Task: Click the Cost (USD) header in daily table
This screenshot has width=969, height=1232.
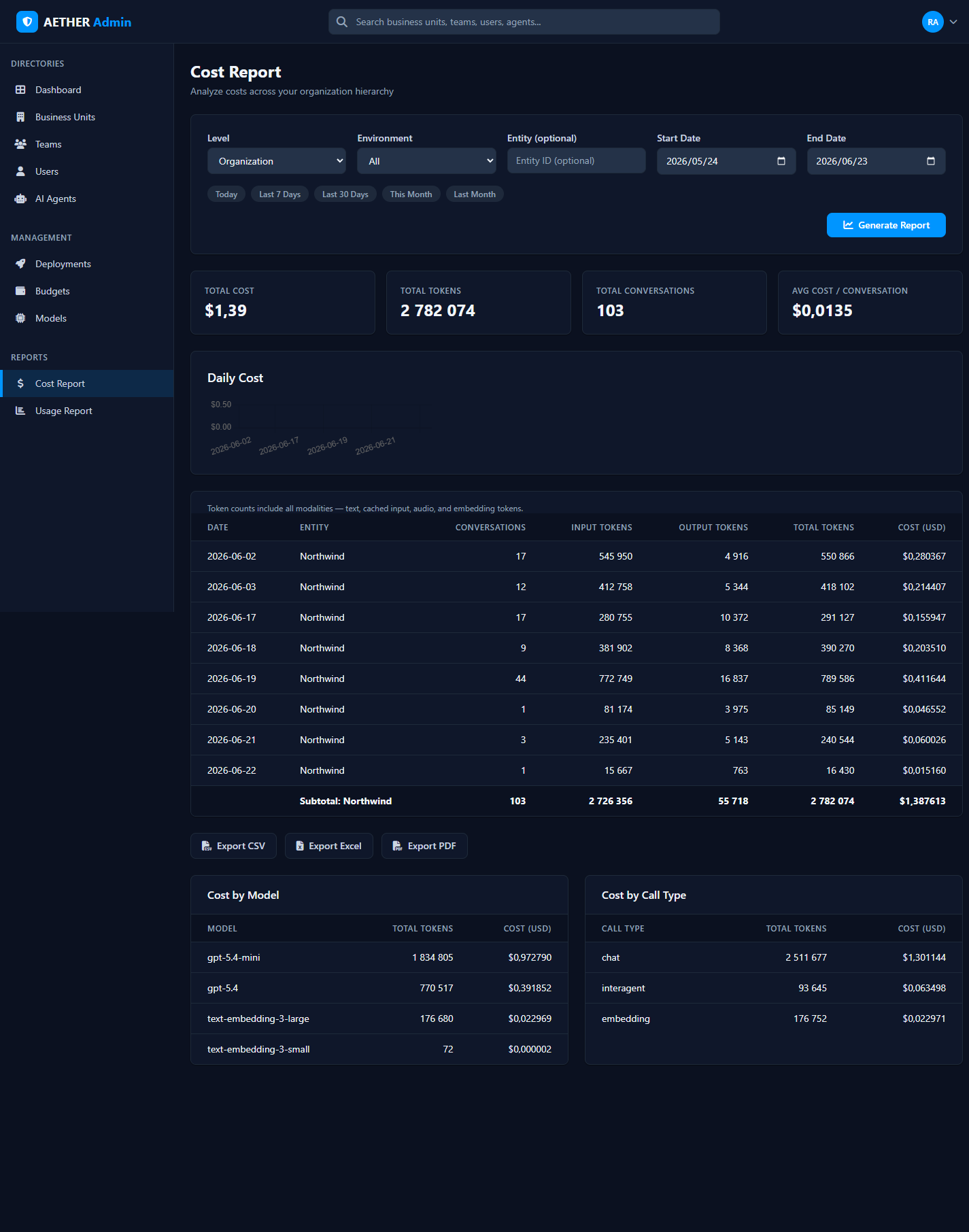Action: [x=921, y=528]
